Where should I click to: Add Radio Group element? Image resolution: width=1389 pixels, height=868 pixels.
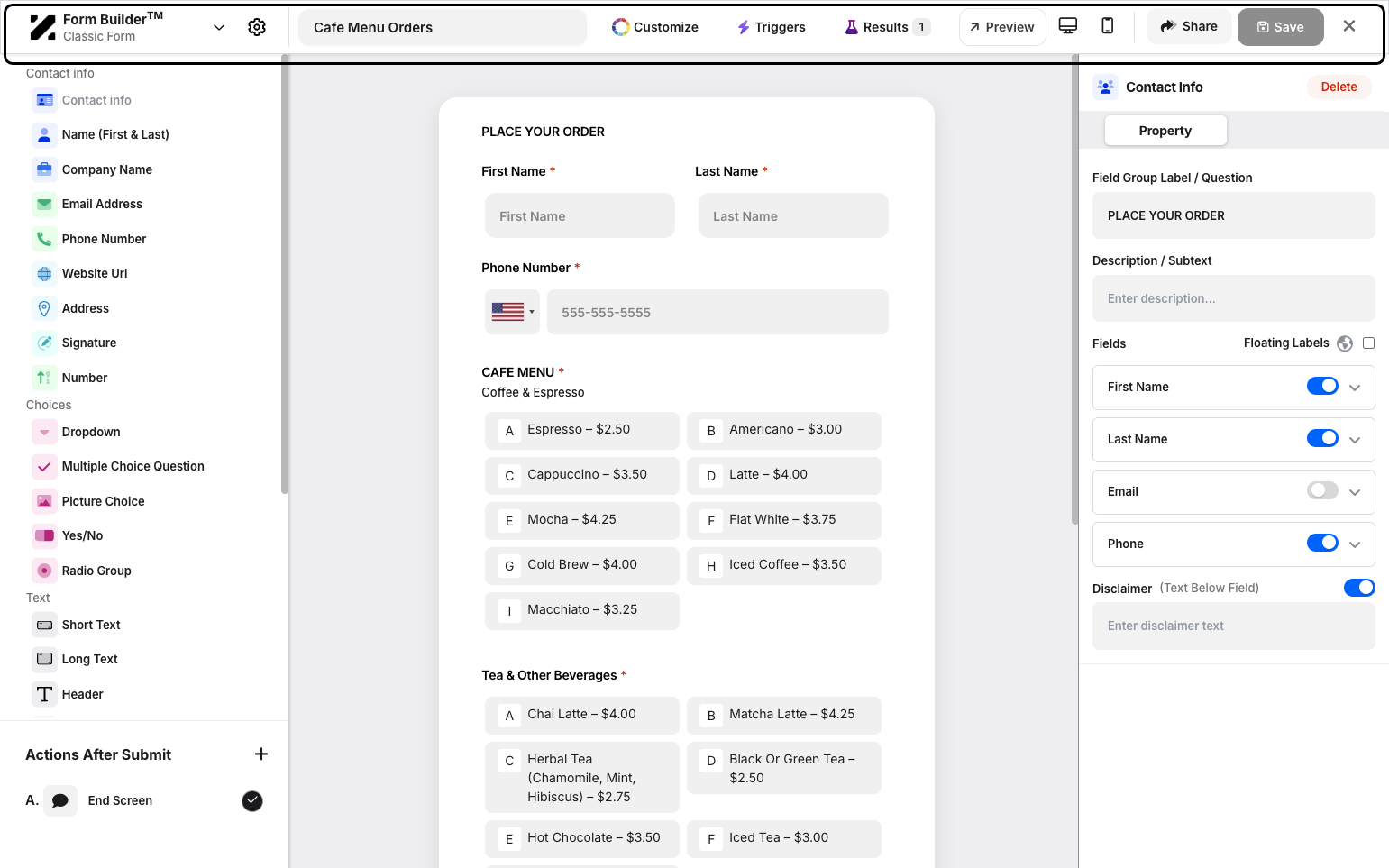coord(96,571)
